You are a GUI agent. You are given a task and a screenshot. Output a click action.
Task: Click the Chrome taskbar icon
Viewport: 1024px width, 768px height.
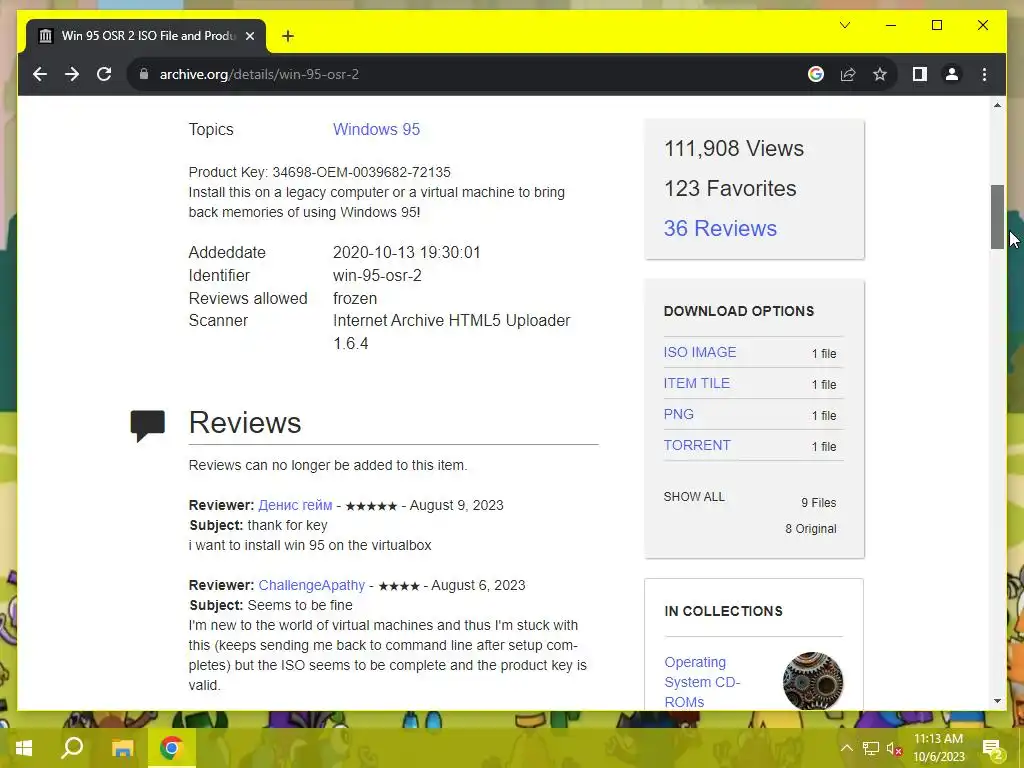(171, 748)
